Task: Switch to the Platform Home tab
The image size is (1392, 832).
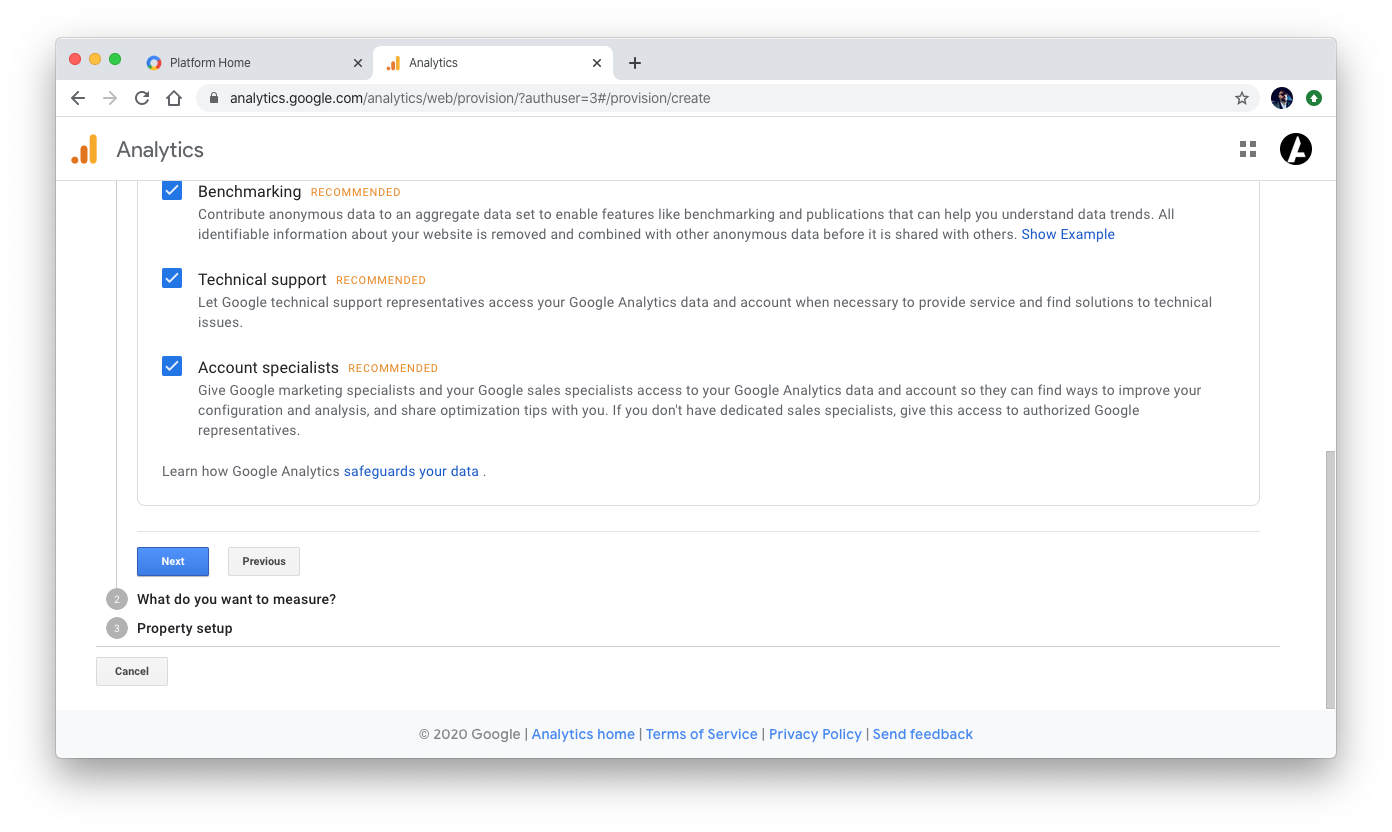Action: (x=254, y=62)
